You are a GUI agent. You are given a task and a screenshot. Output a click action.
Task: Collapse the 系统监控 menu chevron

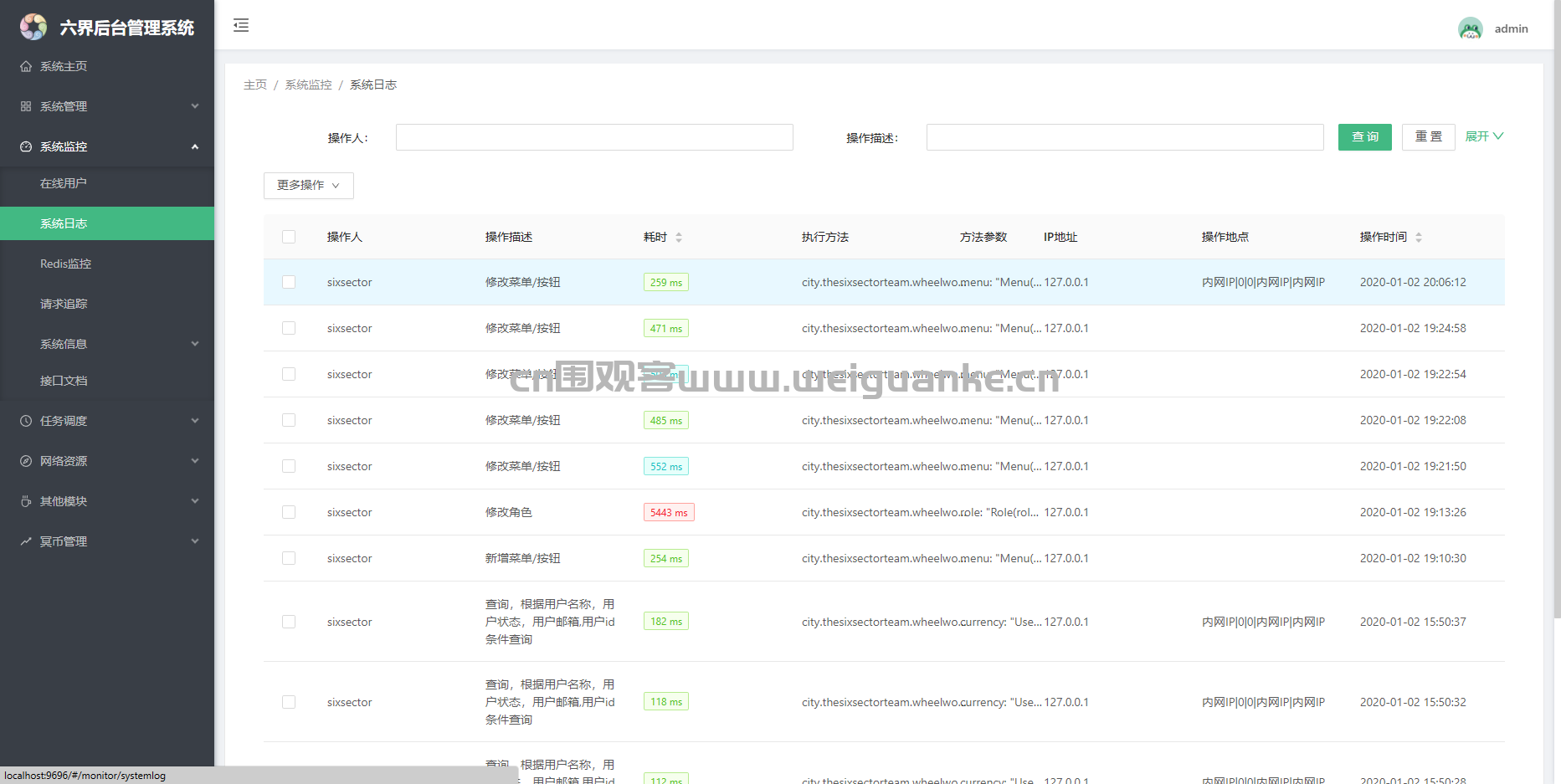click(195, 146)
